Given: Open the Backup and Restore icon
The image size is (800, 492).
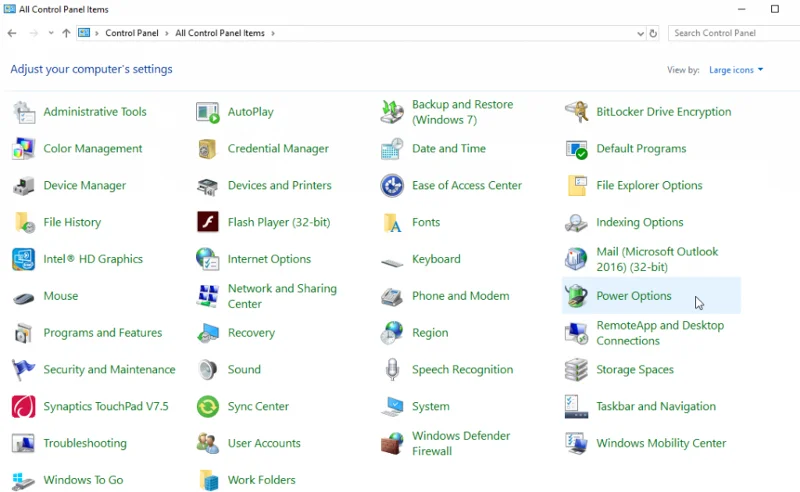Looking at the screenshot, I should (x=392, y=112).
